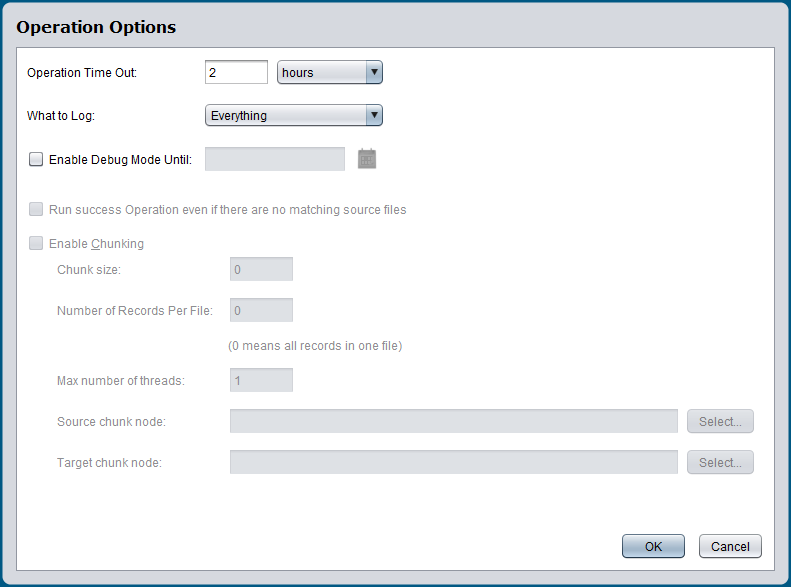Focus the Target chunk node text field
Image resolution: width=791 pixels, height=587 pixels.
pos(453,462)
